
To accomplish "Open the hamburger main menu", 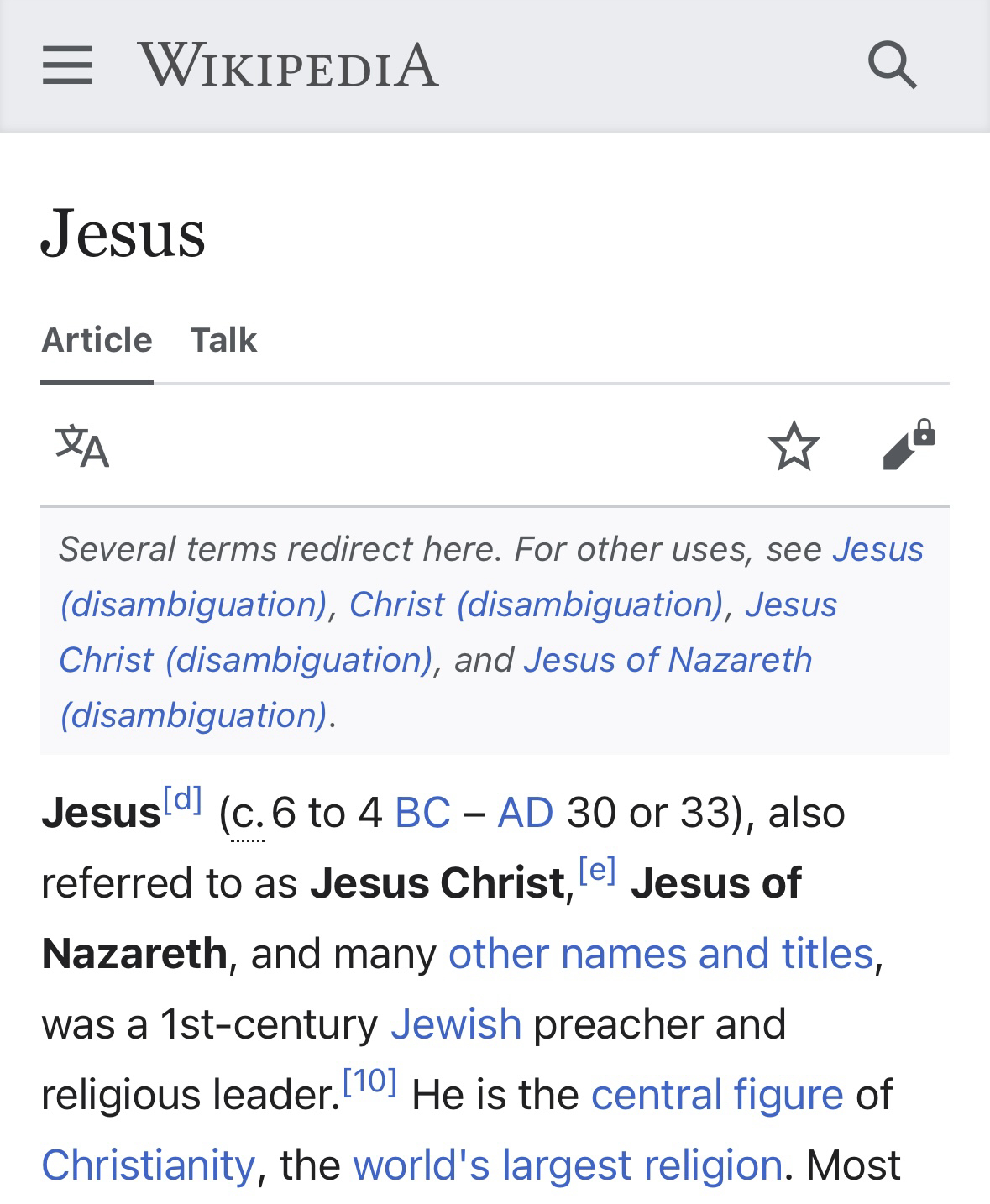I will pyautogui.click(x=67, y=65).
